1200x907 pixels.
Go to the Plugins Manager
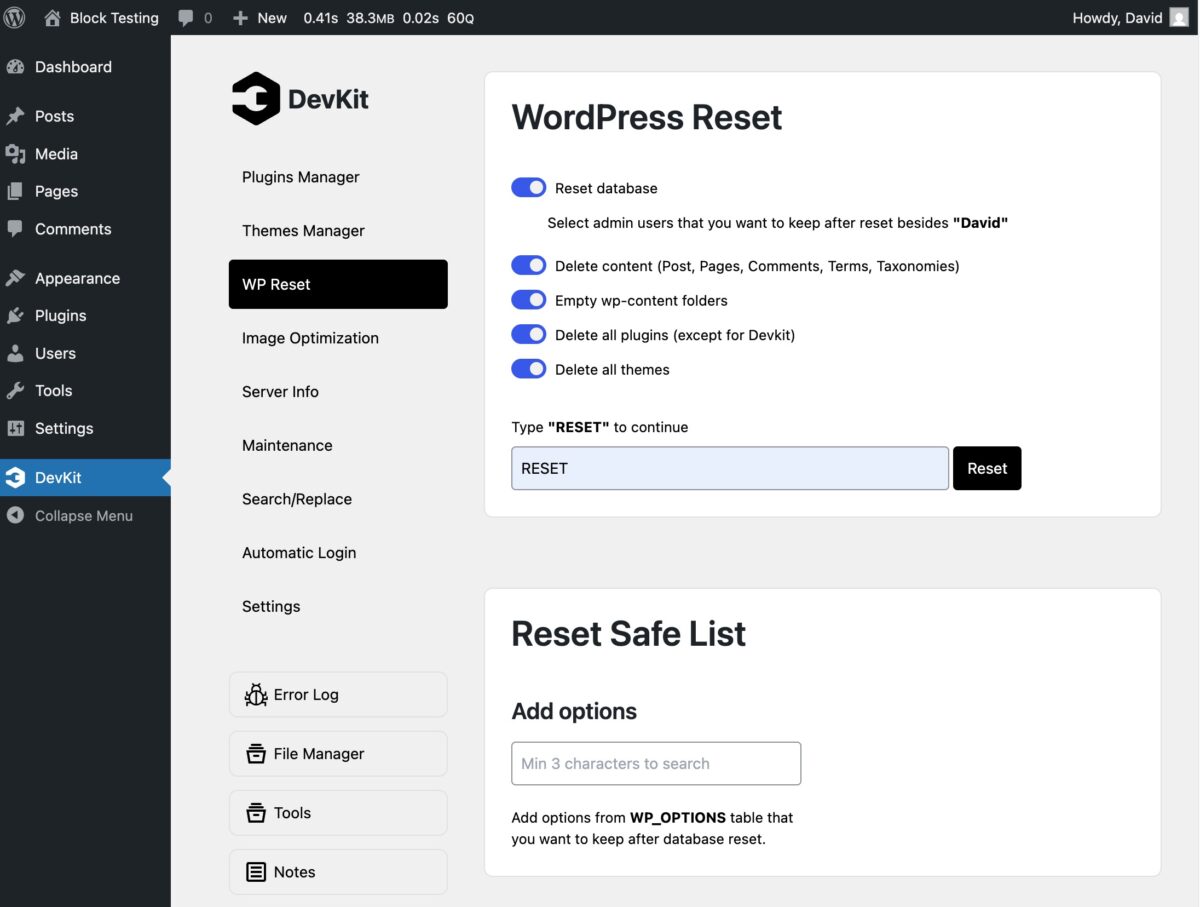coord(300,176)
